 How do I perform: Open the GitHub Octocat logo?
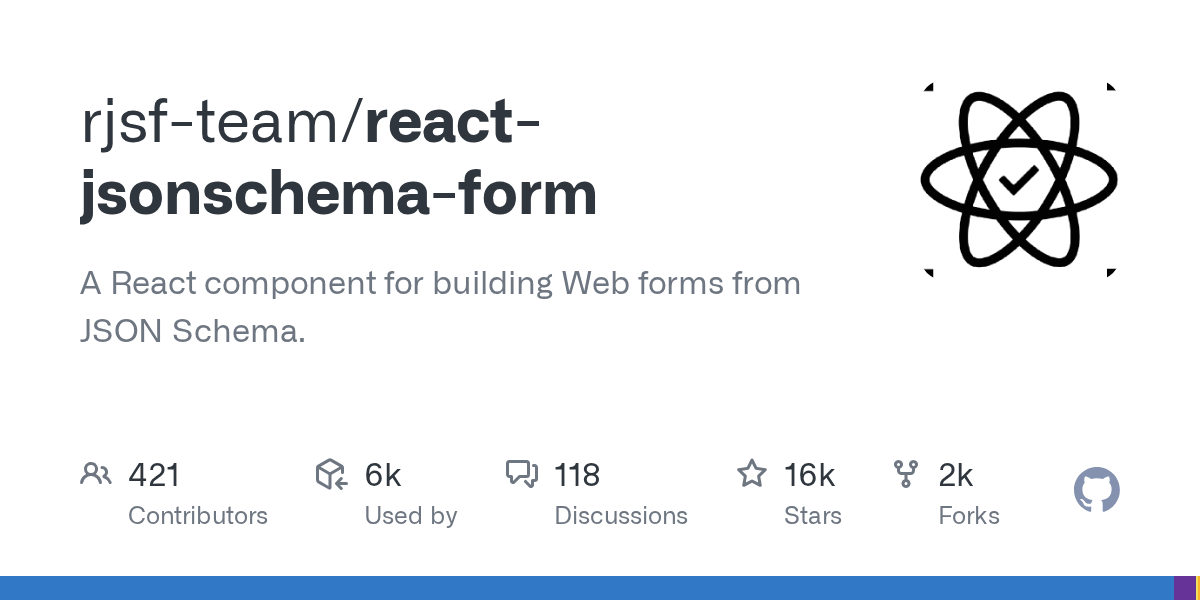pyautogui.click(x=1097, y=490)
